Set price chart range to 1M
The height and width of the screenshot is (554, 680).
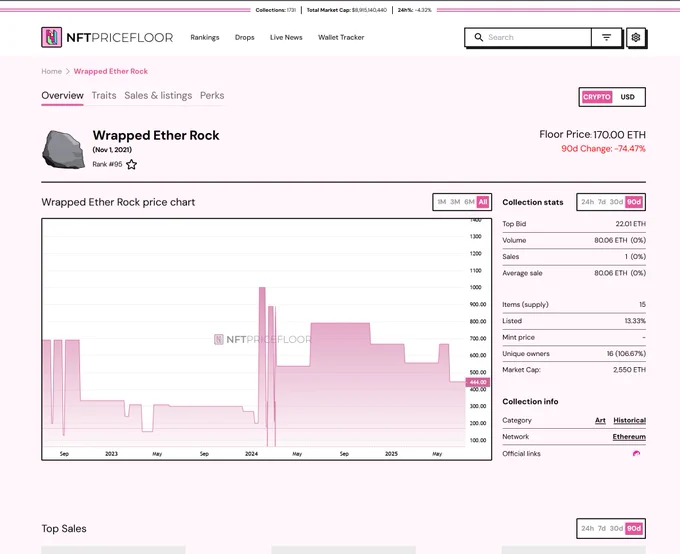(x=441, y=202)
